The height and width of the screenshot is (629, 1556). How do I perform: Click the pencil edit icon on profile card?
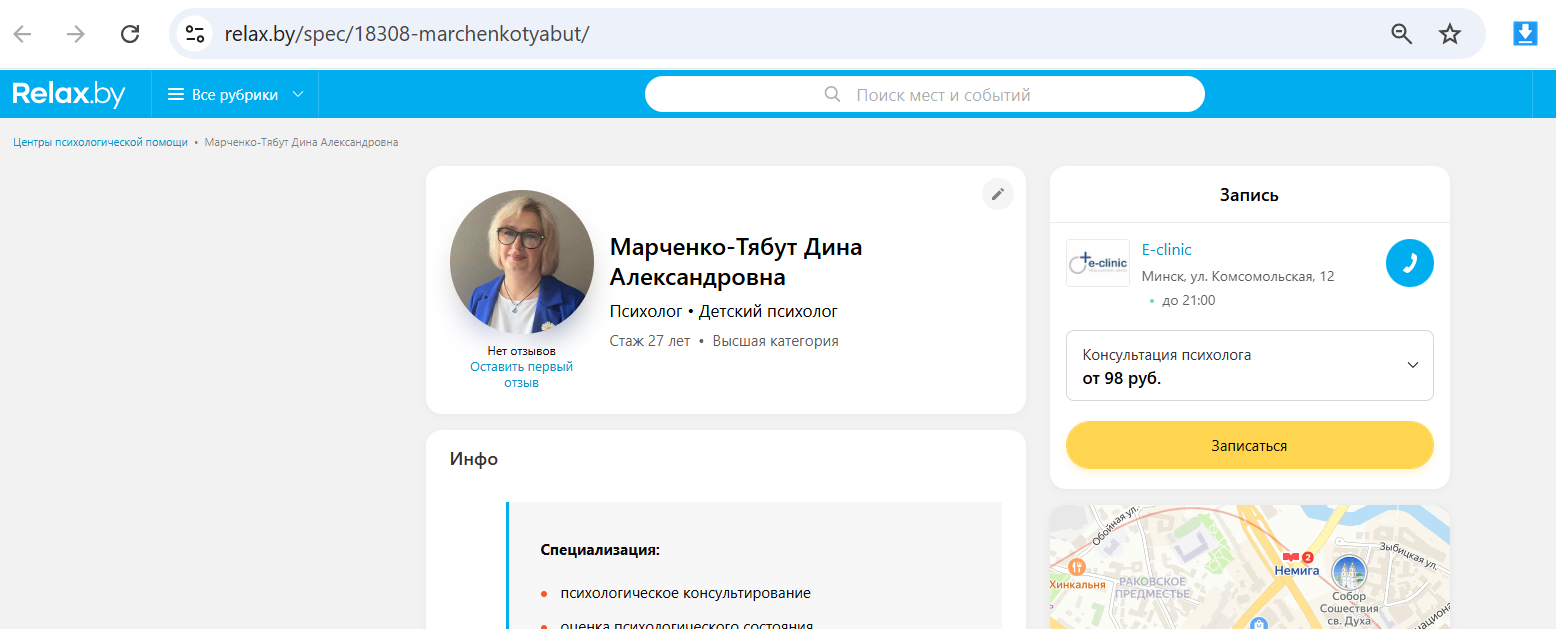997,194
